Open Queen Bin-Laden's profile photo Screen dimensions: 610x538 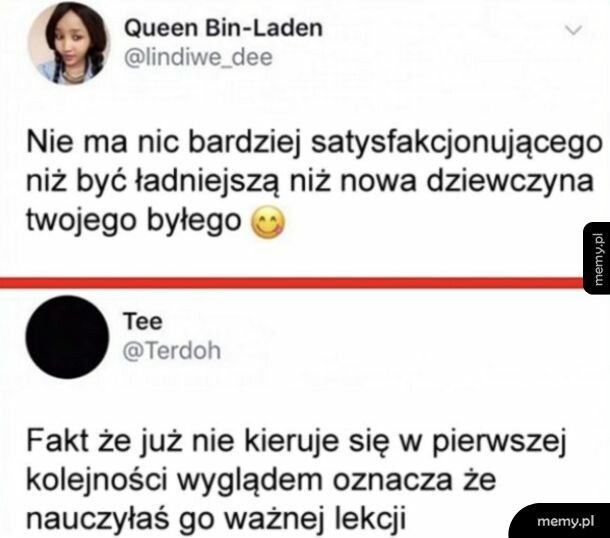tap(69, 43)
